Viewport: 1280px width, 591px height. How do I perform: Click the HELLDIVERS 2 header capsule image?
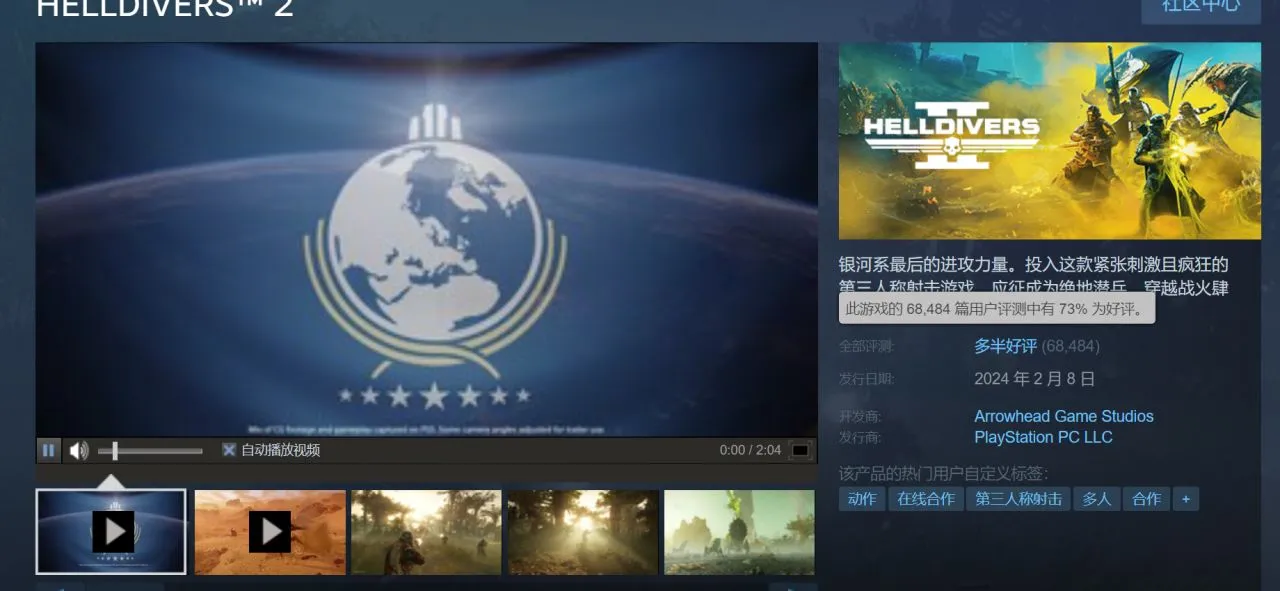click(1050, 141)
